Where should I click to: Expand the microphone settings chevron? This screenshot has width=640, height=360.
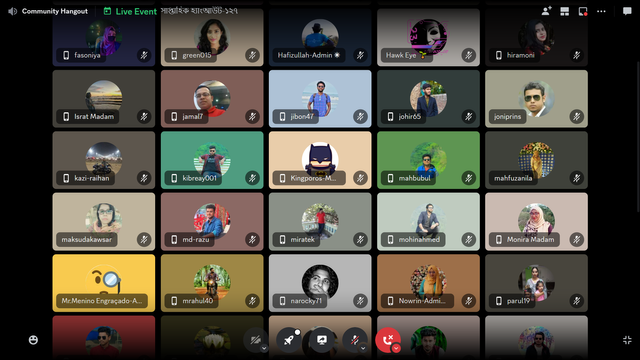[363, 348]
